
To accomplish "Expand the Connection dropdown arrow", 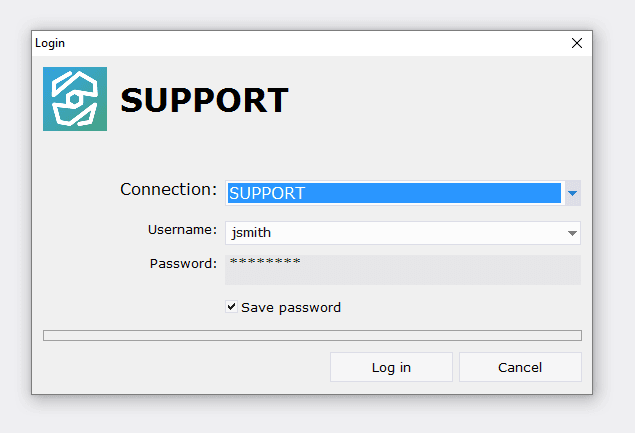I will point(572,193).
